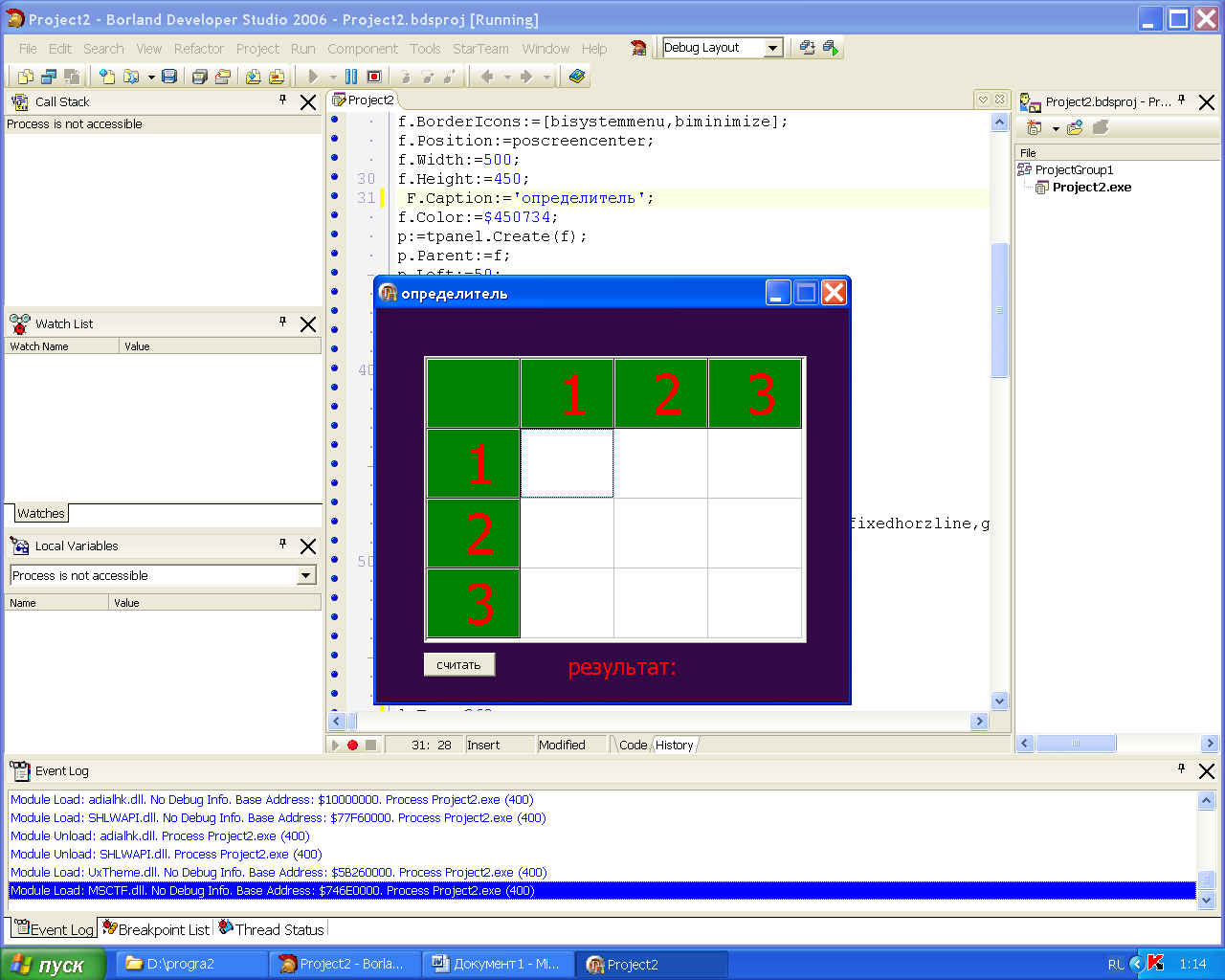Open the StarTeam menu
This screenshot has width=1225, height=980.
[x=480, y=49]
